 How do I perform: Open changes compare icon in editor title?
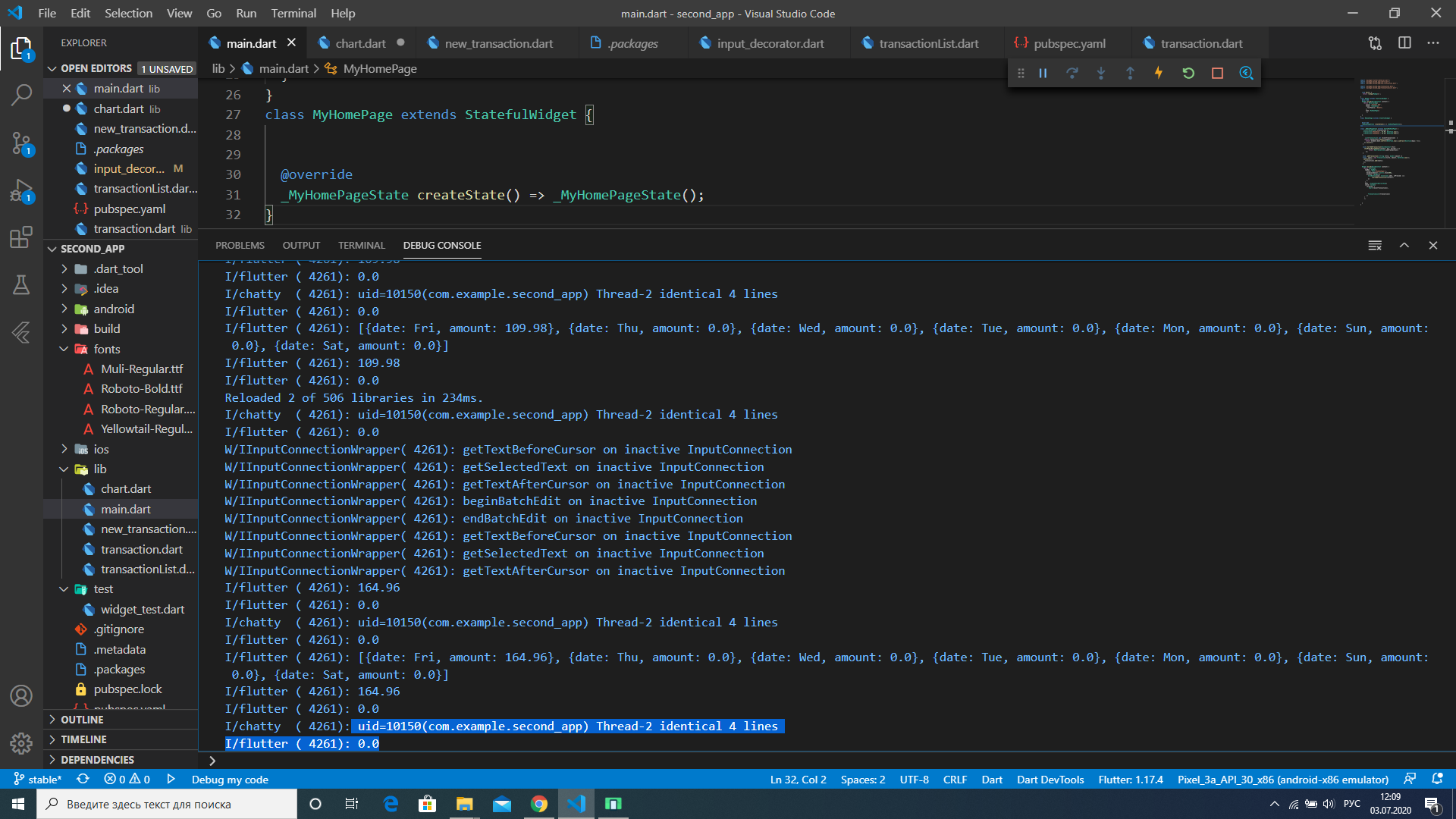1375,43
